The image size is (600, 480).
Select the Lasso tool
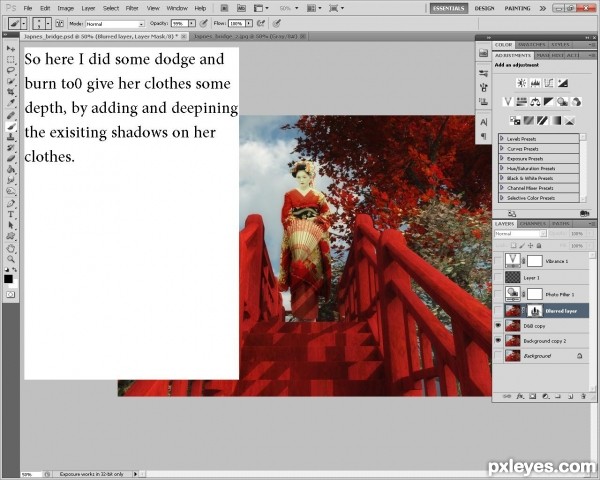11,70
